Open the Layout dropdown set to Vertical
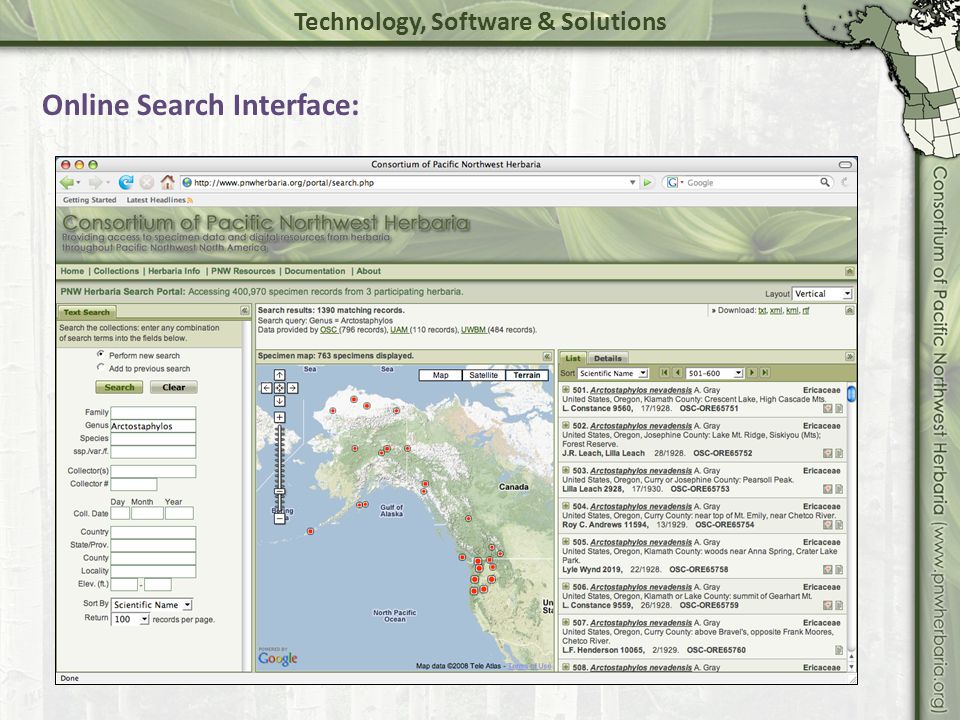This screenshot has width=960, height=720. click(822, 294)
